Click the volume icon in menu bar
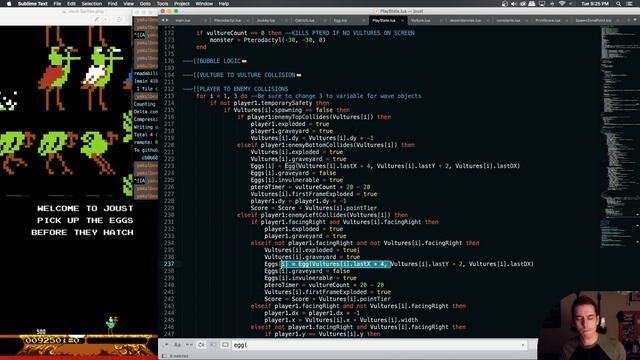 click(x=514, y=4)
